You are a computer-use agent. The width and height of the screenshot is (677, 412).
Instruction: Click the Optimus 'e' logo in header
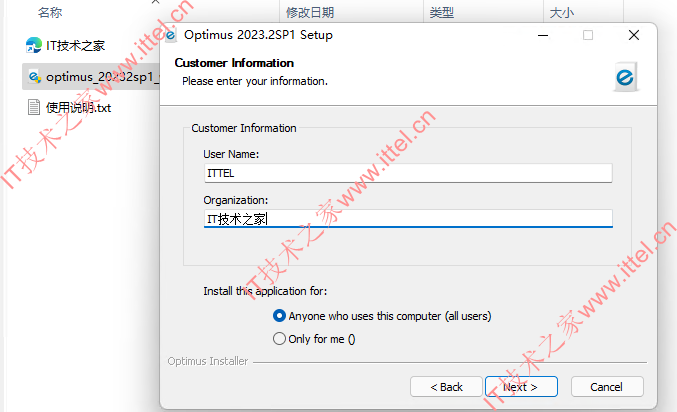625,78
